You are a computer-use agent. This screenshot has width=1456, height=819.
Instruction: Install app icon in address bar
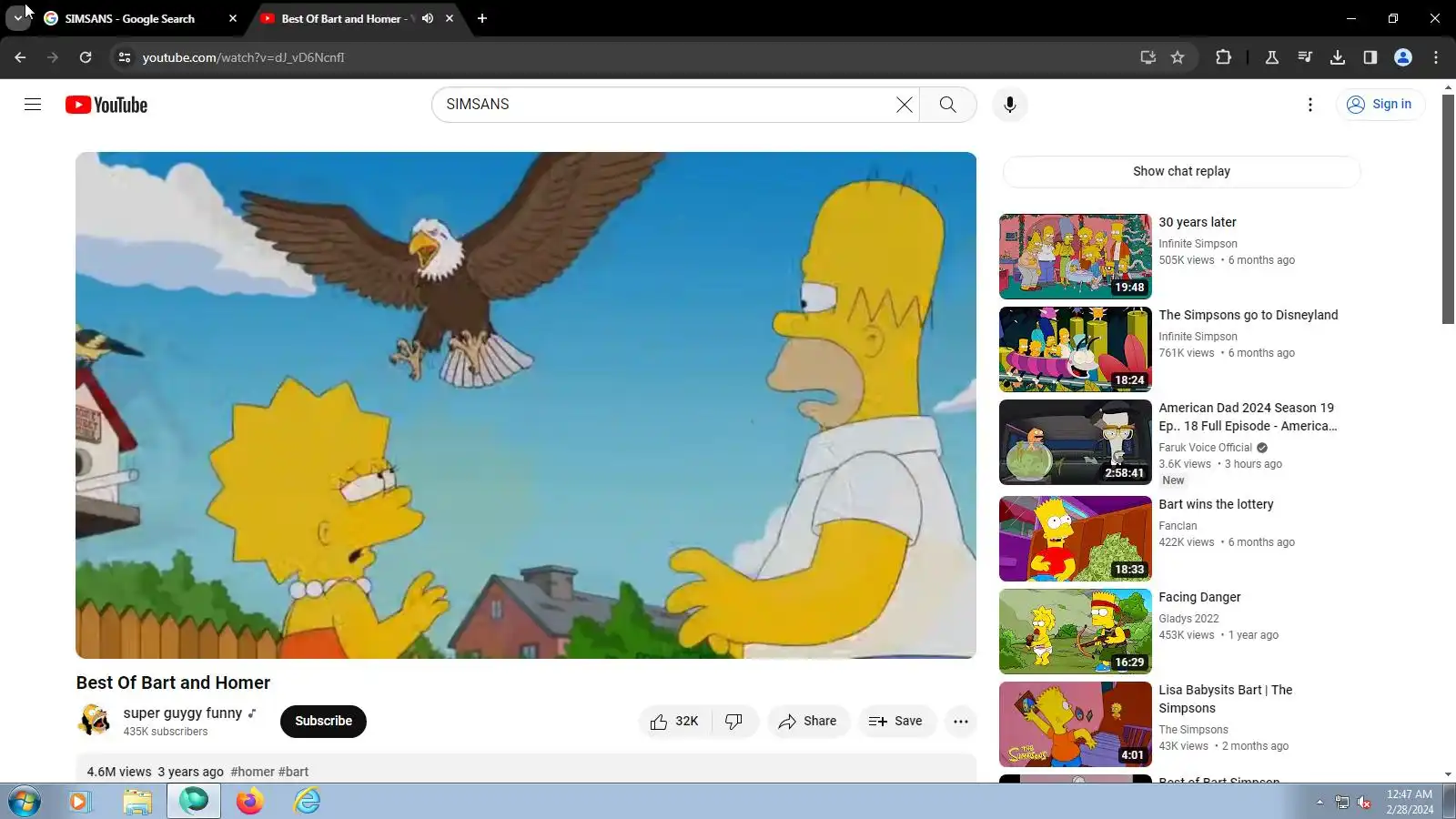point(1148,57)
